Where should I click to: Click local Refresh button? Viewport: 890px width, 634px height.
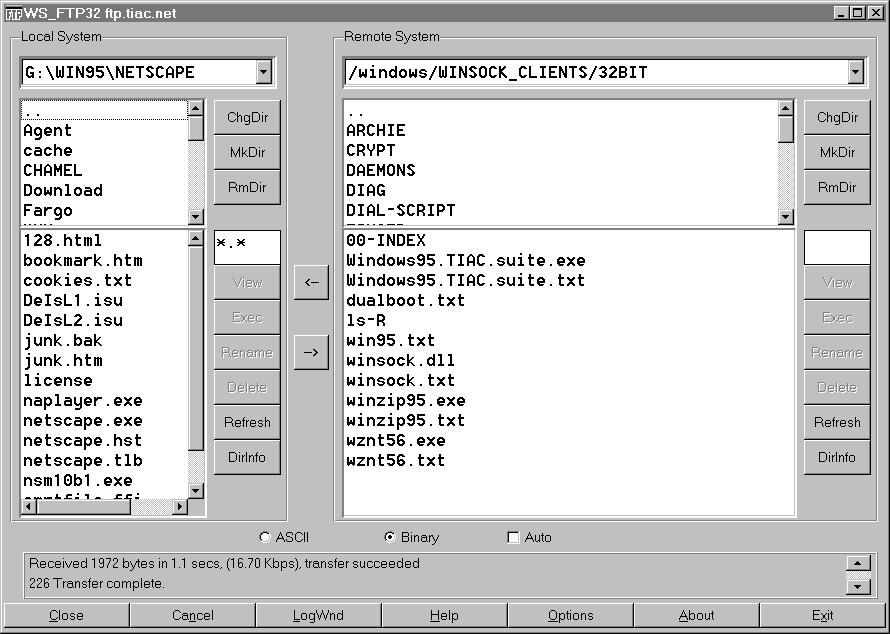(247, 422)
